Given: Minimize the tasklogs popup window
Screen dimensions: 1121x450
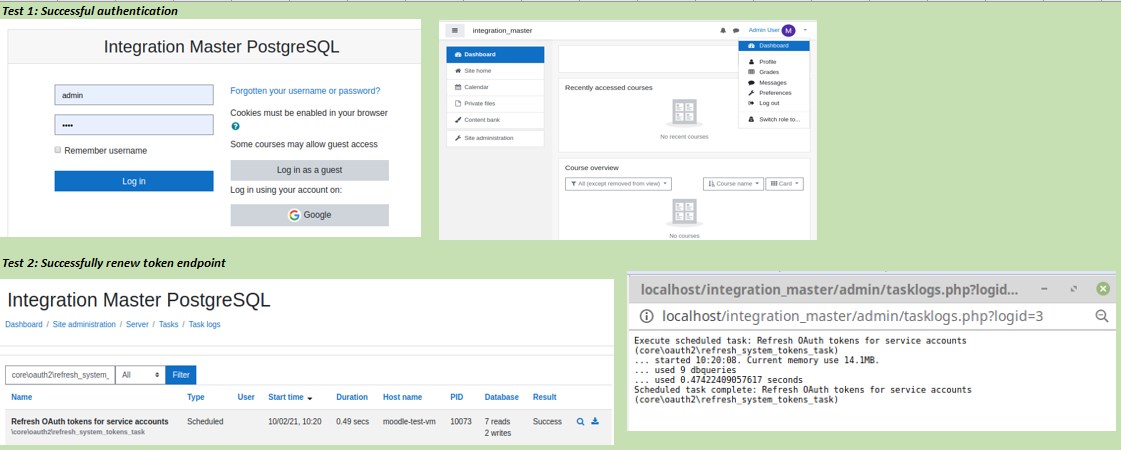Looking at the screenshot, I should [x=1045, y=288].
